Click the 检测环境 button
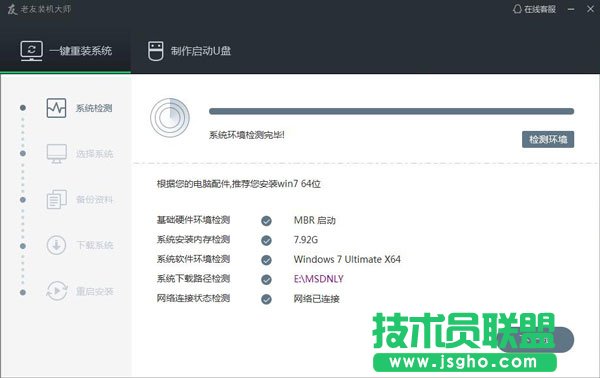 click(x=548, y=139)
